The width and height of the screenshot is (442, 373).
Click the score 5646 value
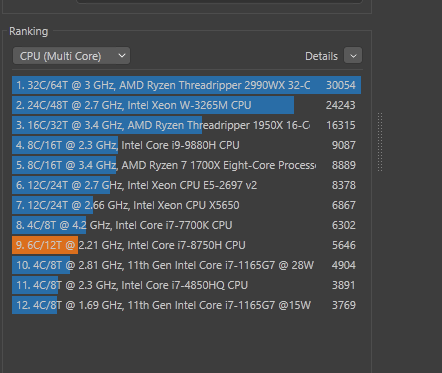tap(344, 245)
